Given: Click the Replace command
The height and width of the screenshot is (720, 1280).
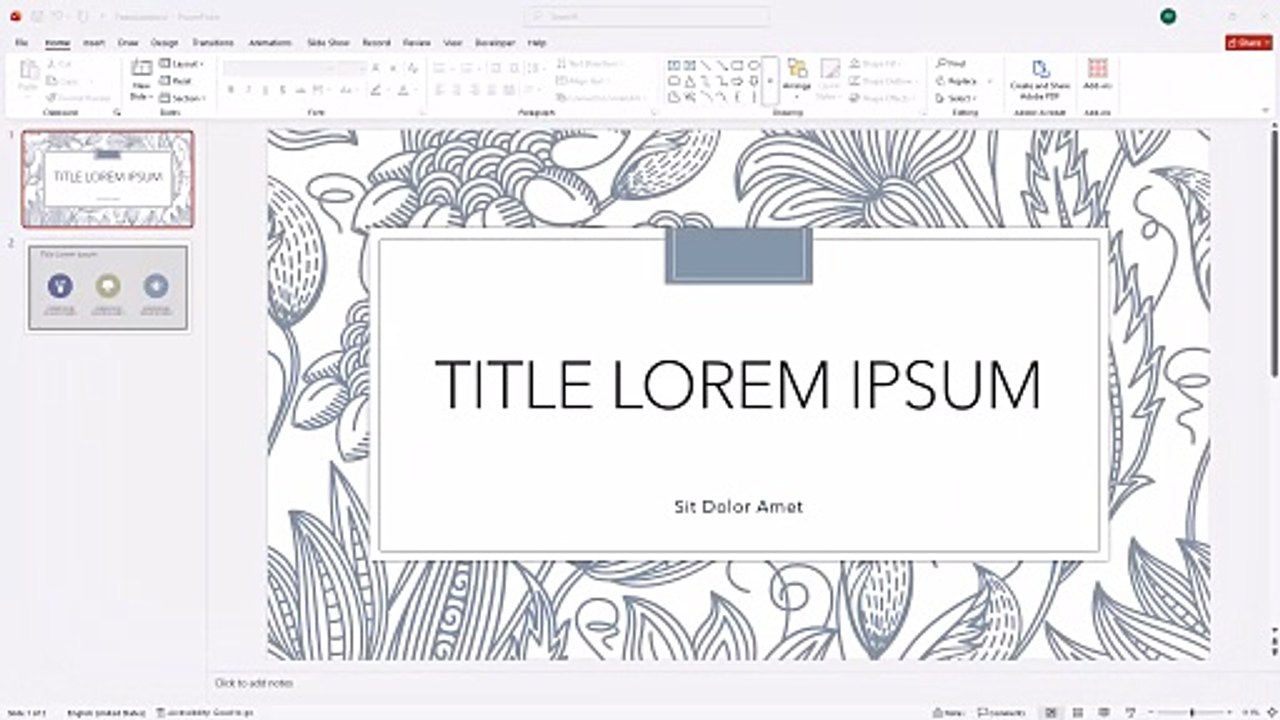Looking at the screenshot, I should [x=958, y=81].
